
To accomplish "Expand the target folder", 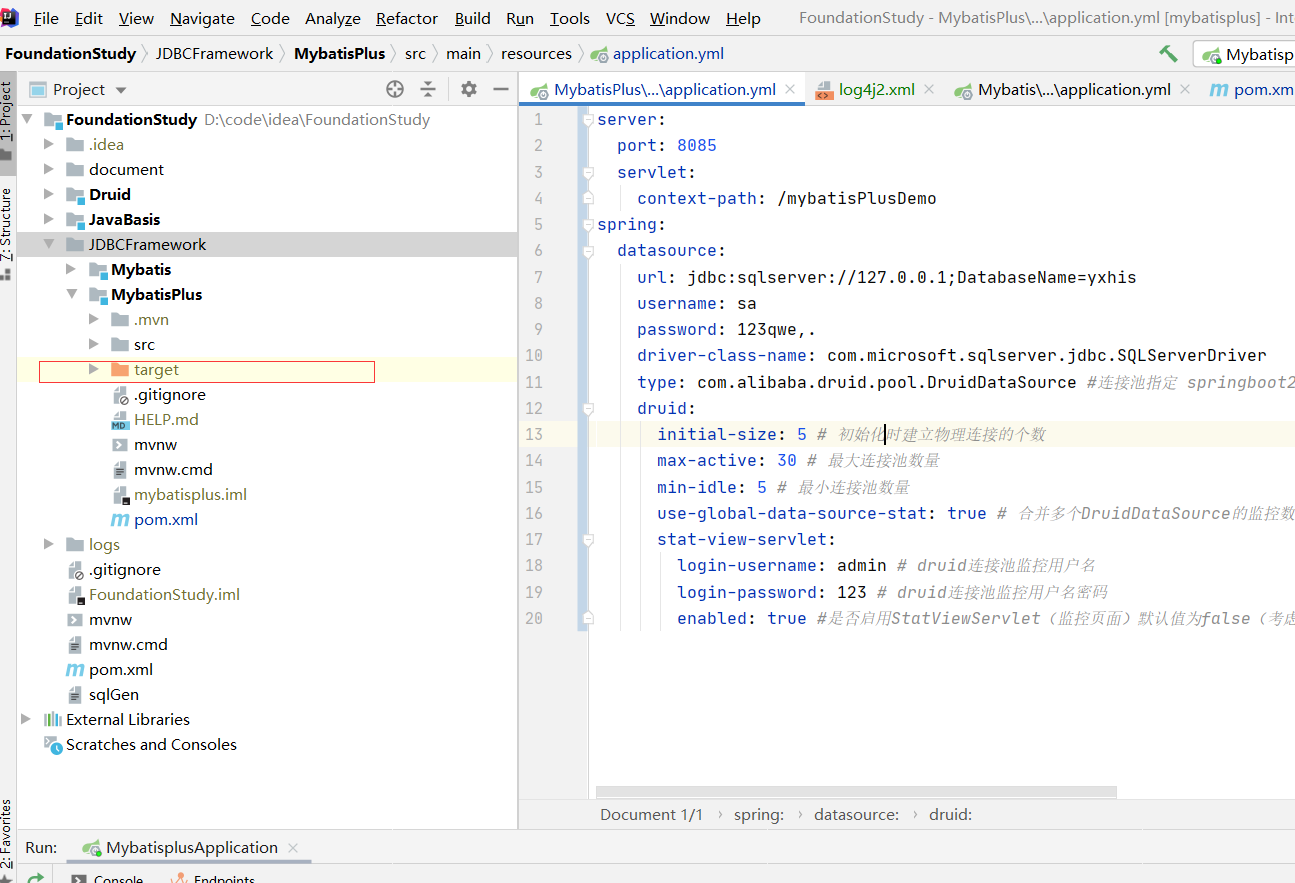I will [93, 369].
